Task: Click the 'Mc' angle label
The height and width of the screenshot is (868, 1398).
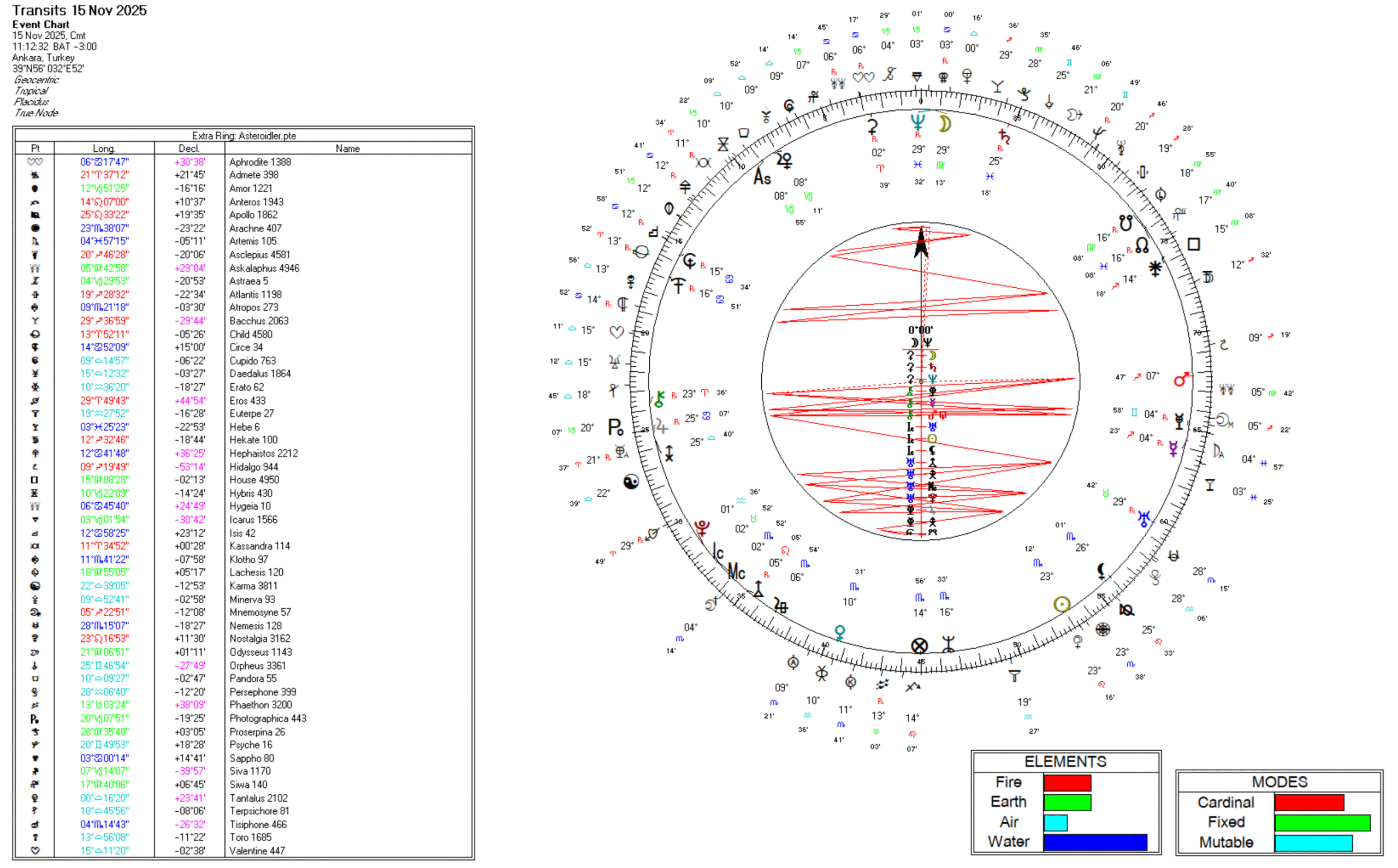Action: point(736,572)
